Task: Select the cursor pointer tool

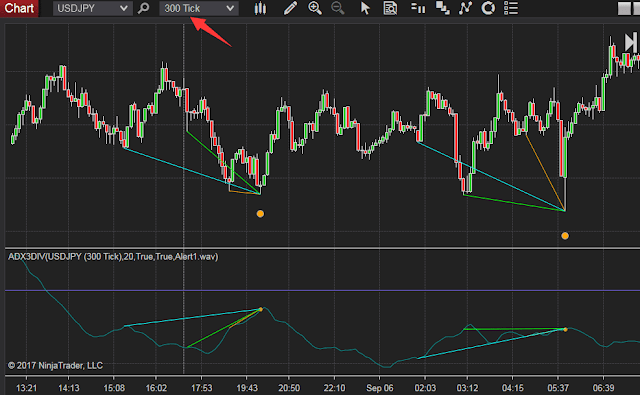Action: pos(365,8)
